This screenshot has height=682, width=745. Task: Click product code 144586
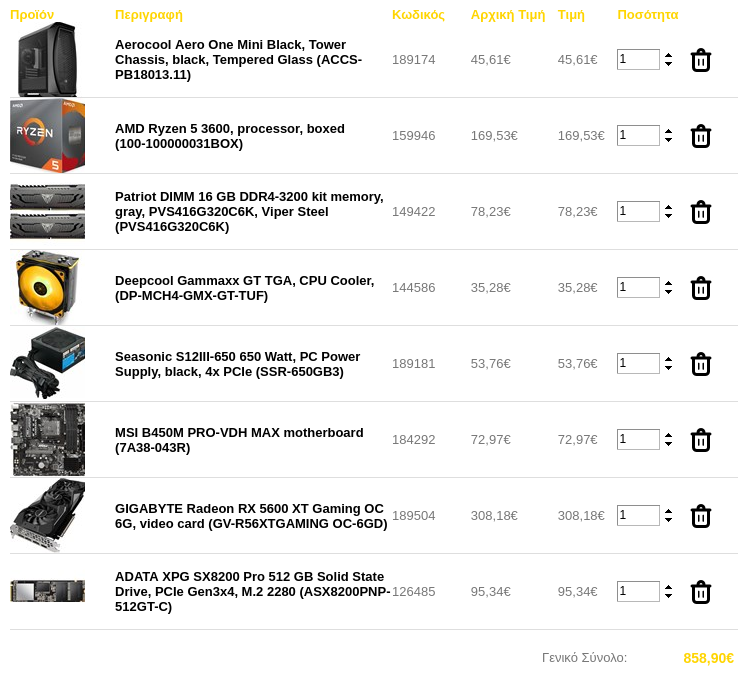(413, 288)
